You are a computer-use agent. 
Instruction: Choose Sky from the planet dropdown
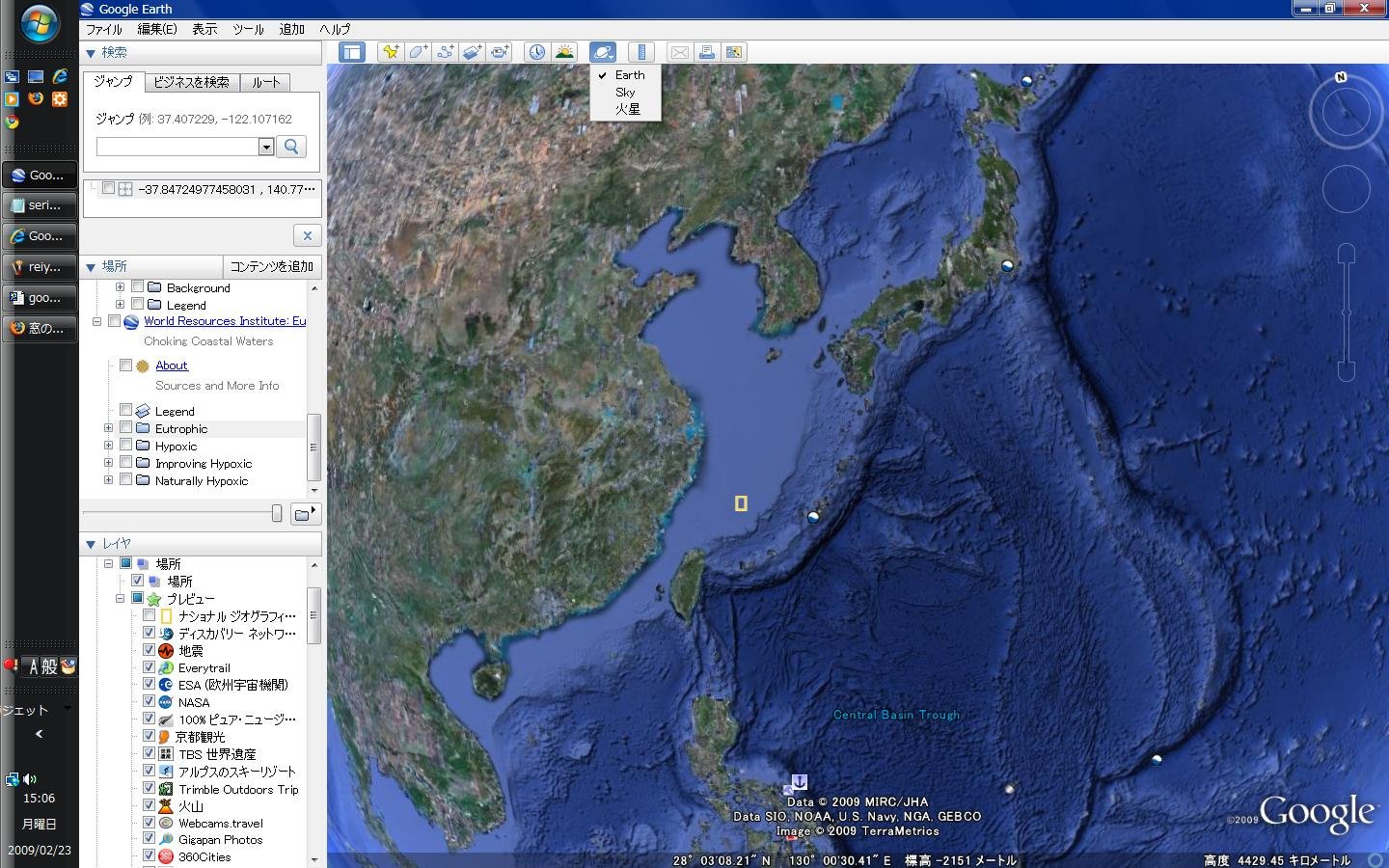click(625, 93)
